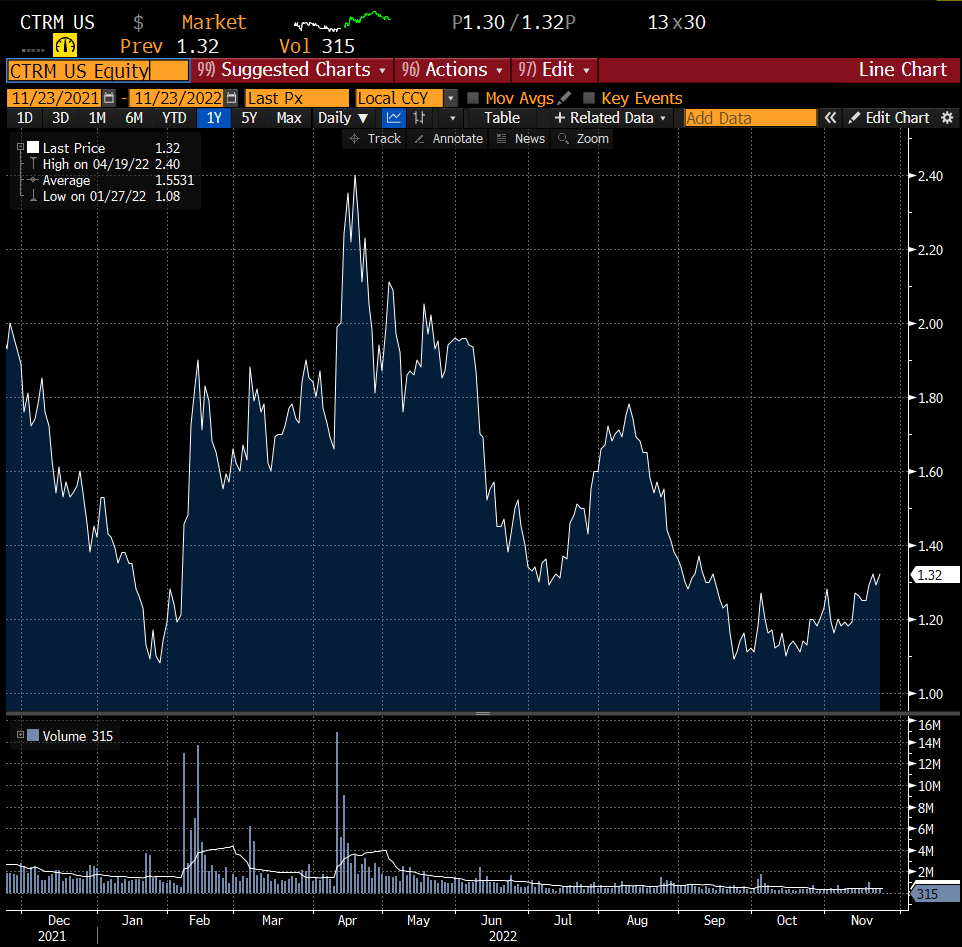962x947 pixels.
Task: Enable the Key Events checkbox
Action: pos(589,98)
